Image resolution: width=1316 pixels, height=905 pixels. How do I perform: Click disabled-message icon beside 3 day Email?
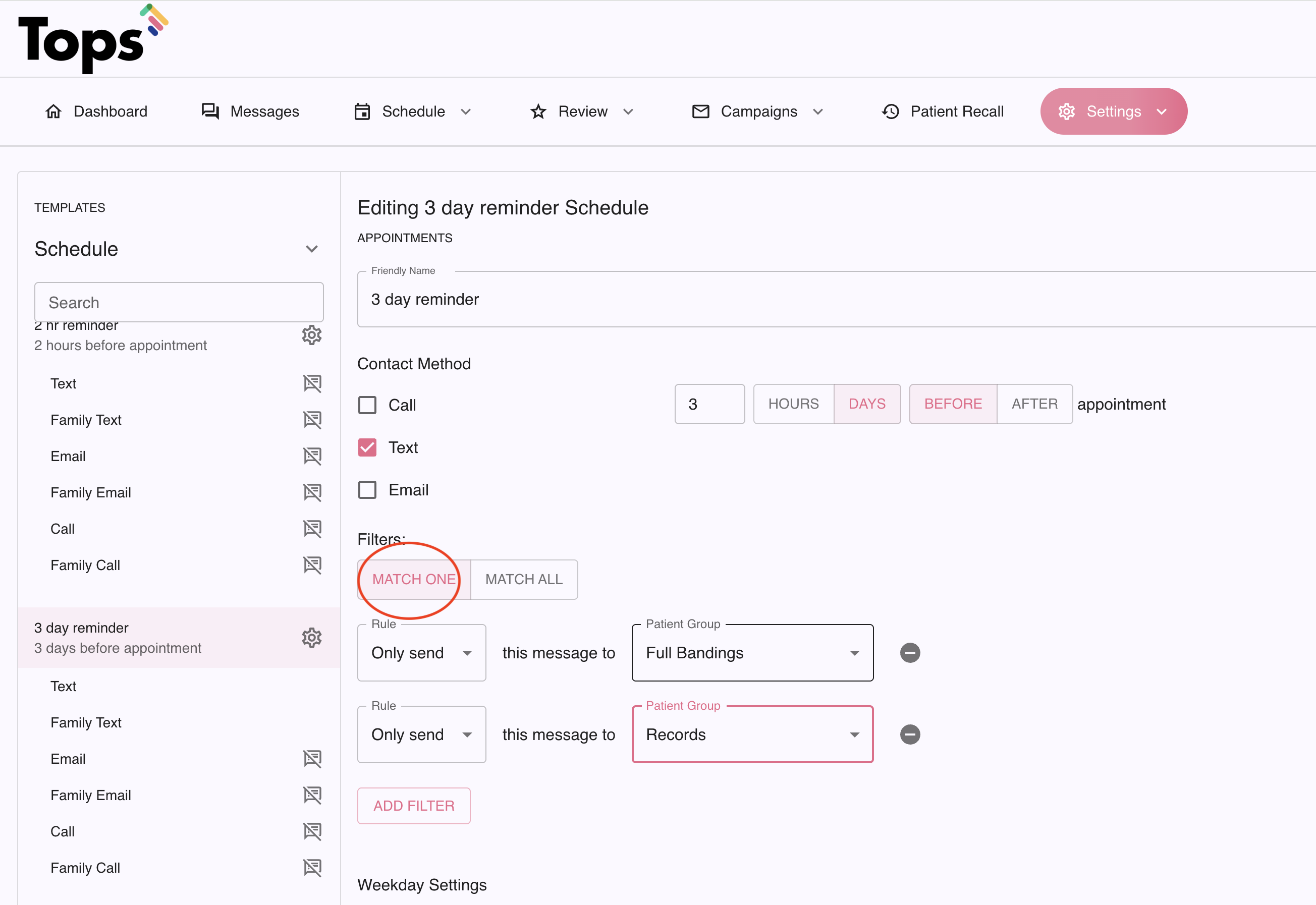click(x=312, y=759)
